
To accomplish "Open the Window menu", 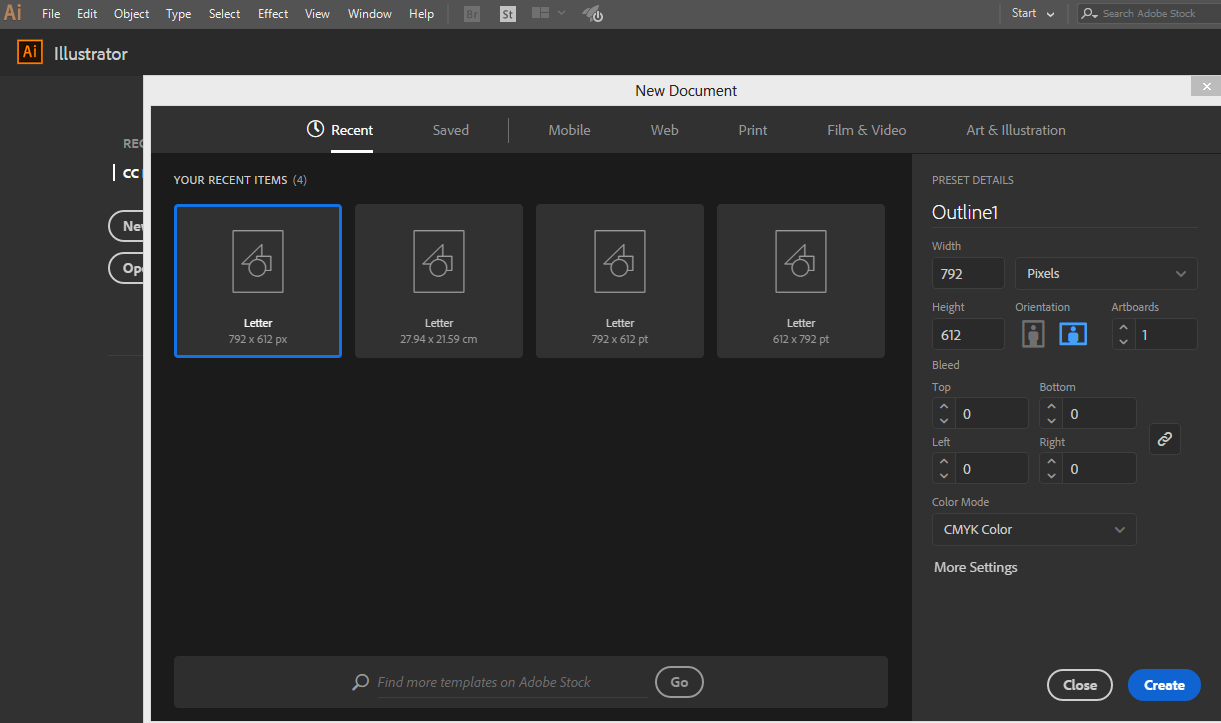I will coord(370,14).
